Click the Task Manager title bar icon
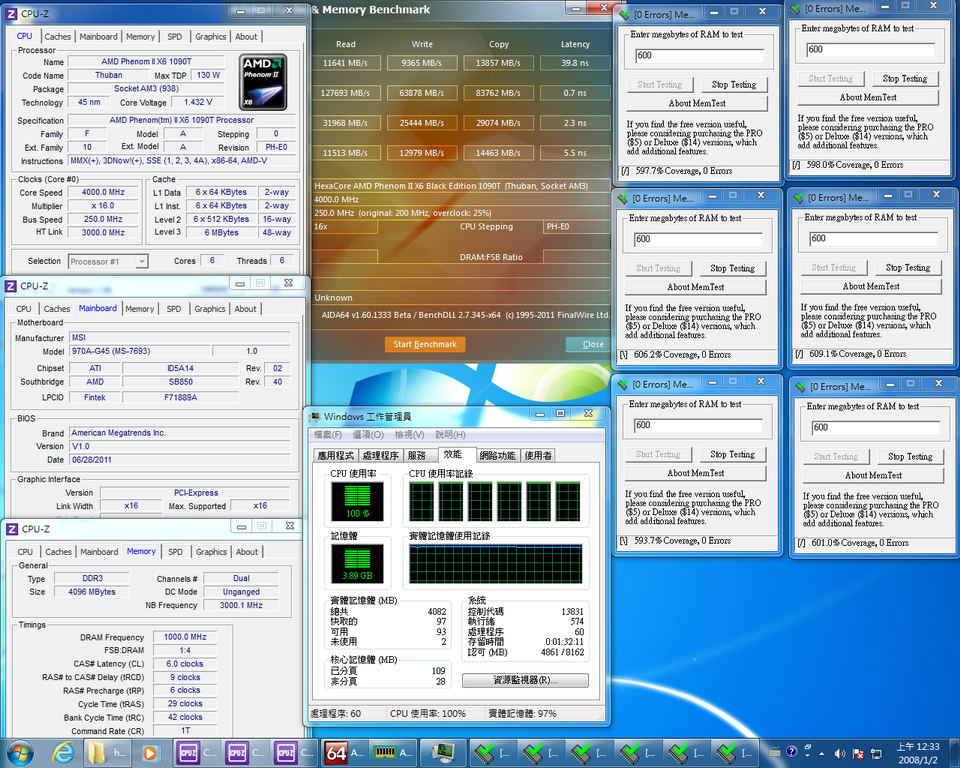Viewport: 960px width, 768px height. coord(315,416)
